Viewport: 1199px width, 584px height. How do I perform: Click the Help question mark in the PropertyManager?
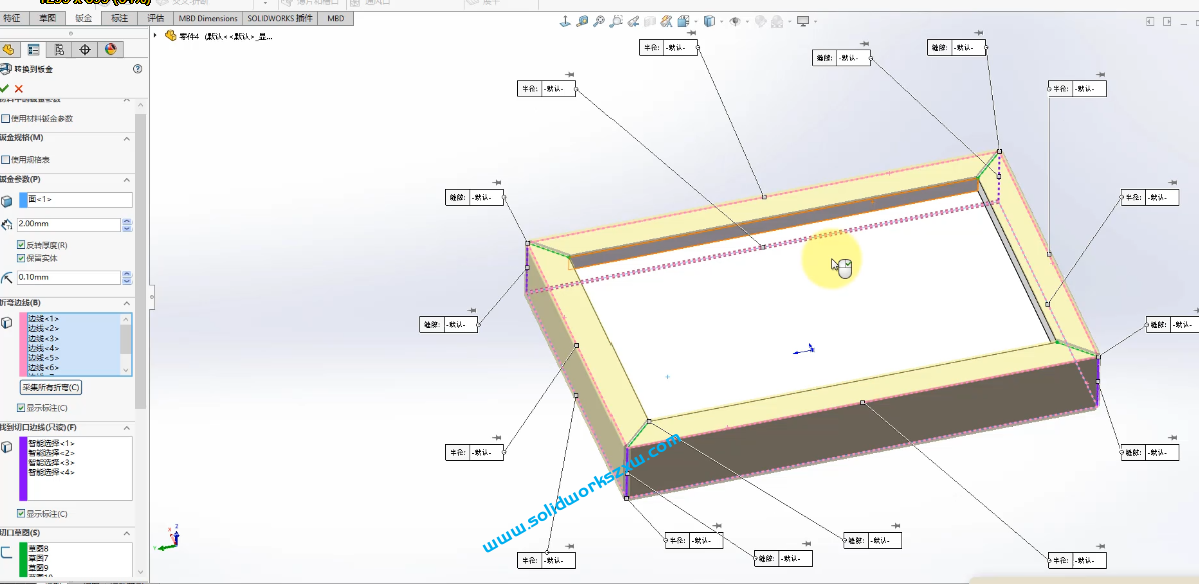[137, 69]
